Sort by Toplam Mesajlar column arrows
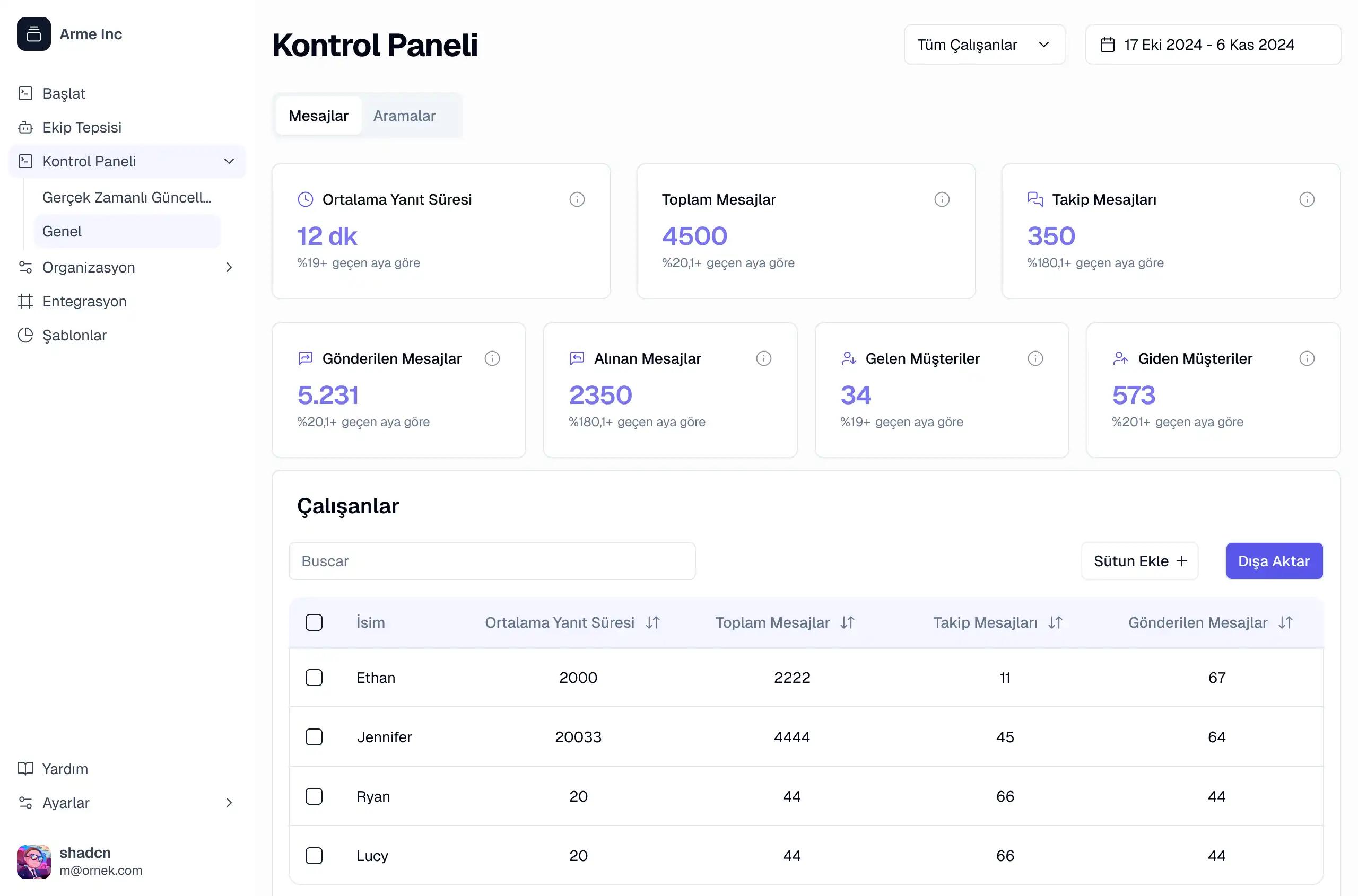The image size is (1358, 896). [x=847, y=622]
